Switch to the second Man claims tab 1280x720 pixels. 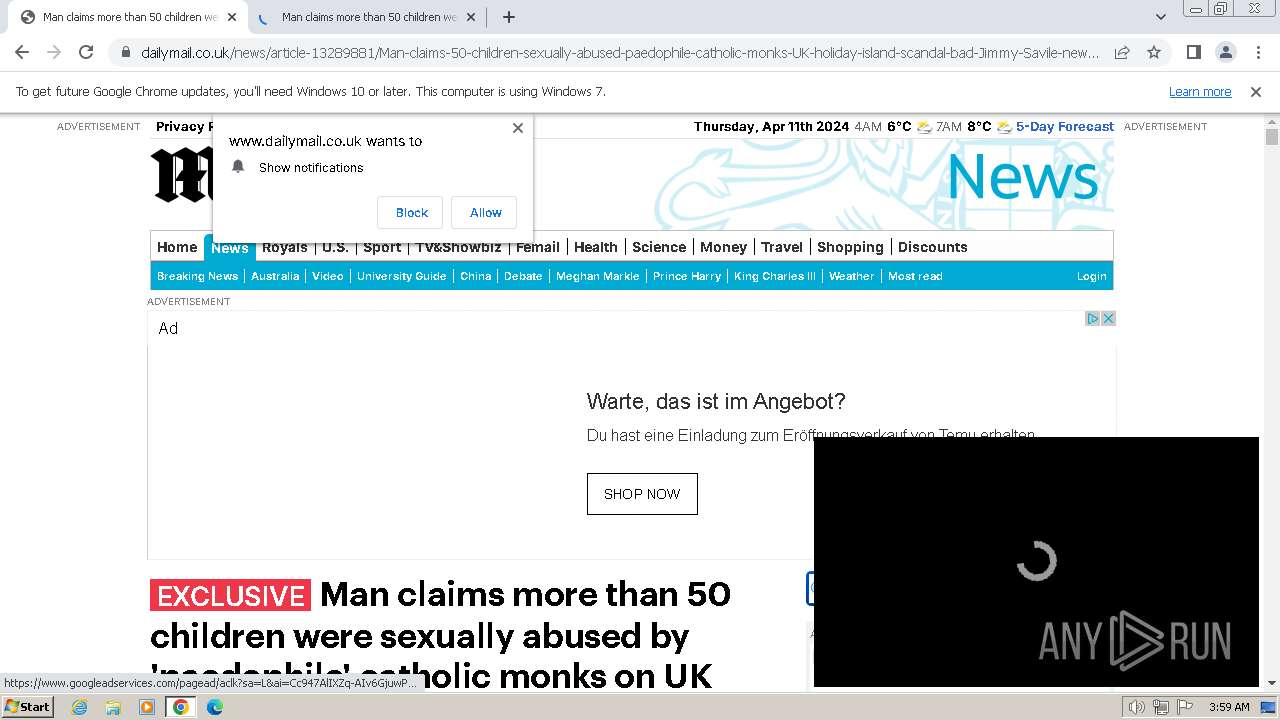(368, 17)
